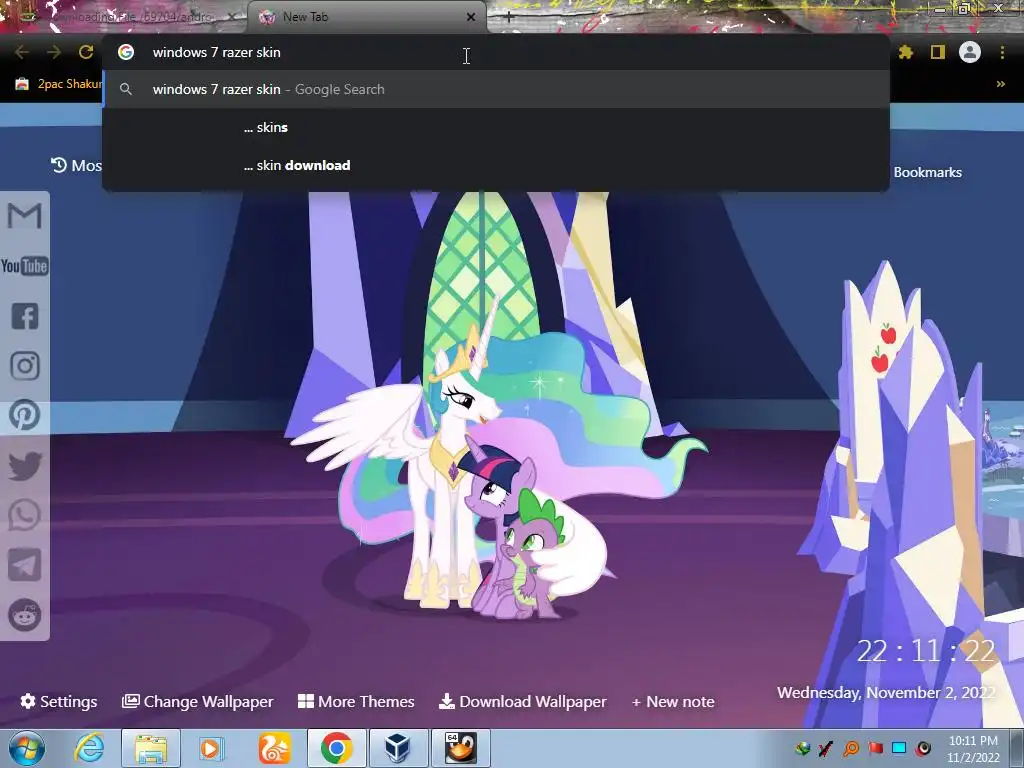
Task: Open Windows Media Player from the taskbar
Action: click(x=210, y=748)
